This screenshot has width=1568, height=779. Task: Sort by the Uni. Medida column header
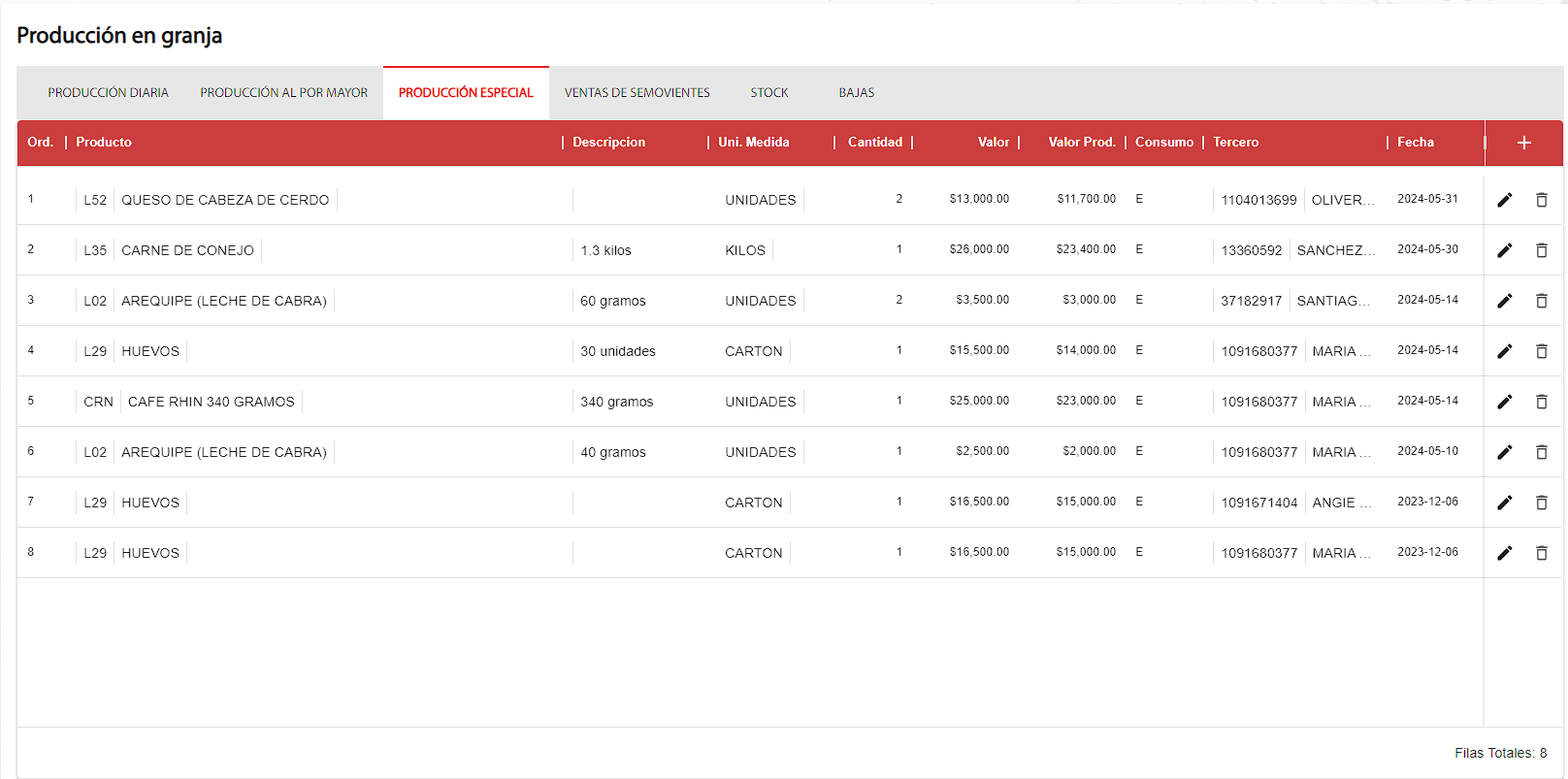click(x=754, y=143)
